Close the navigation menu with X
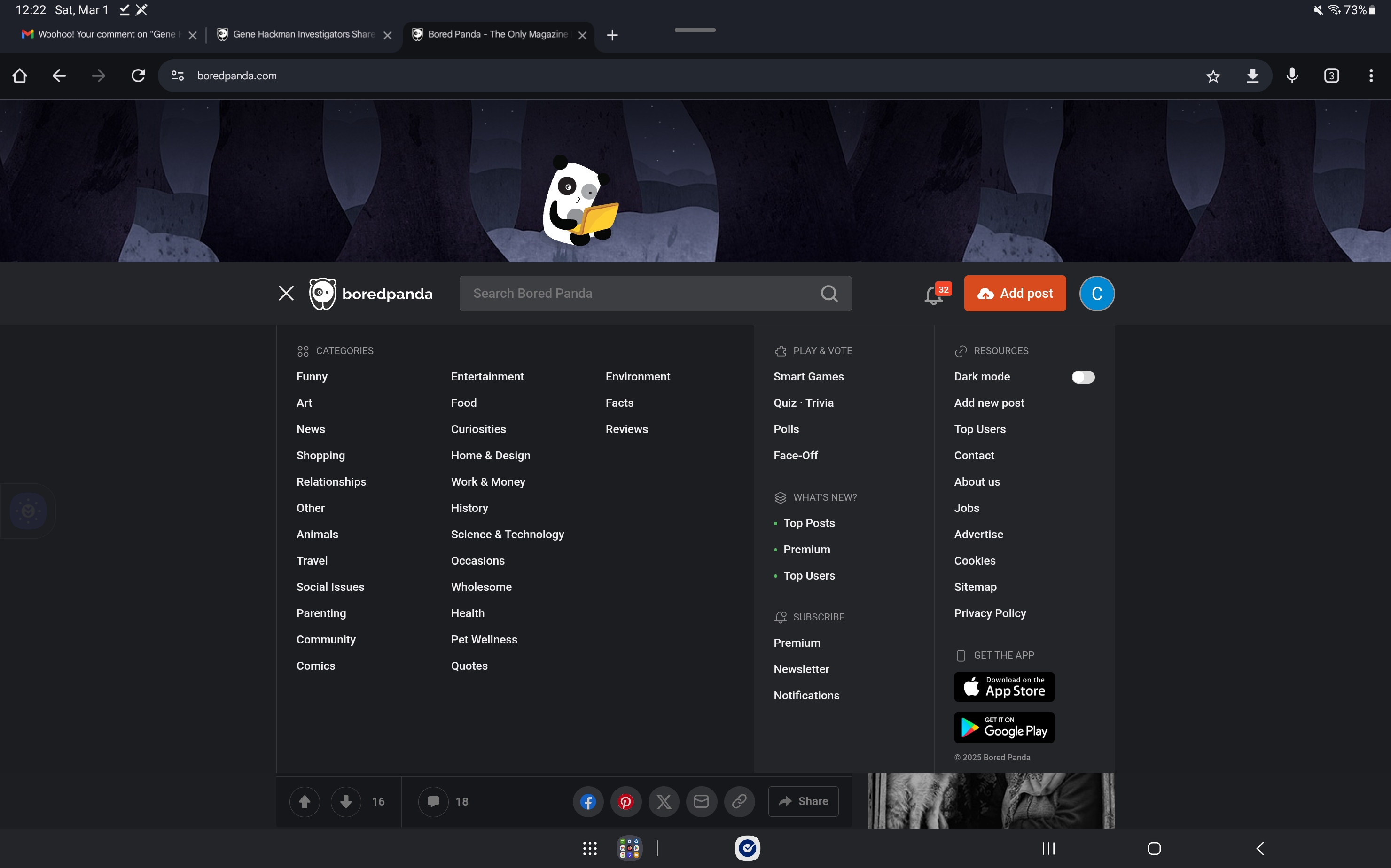Image resolution: width=1391 pixels, height=868 pixels. [286, 294]
